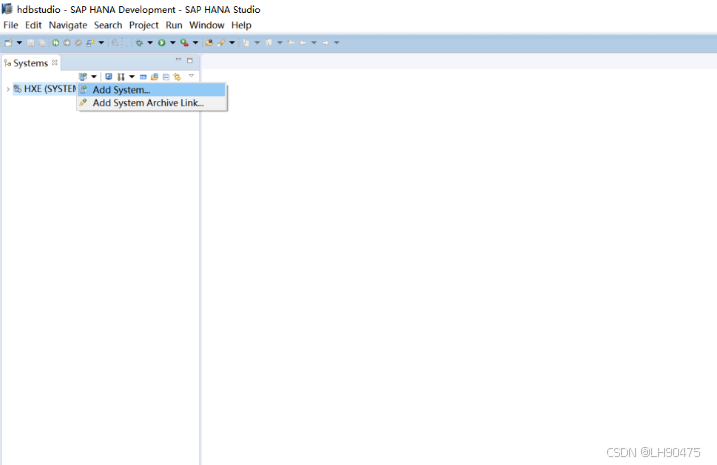This screenshot has height=465, width=717.
Task: Click the Add System icon in Systems panel
Action: 83,77
